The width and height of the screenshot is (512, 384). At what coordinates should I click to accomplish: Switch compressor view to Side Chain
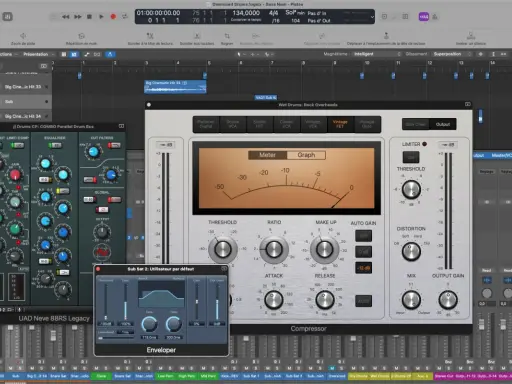pos(415,124)
